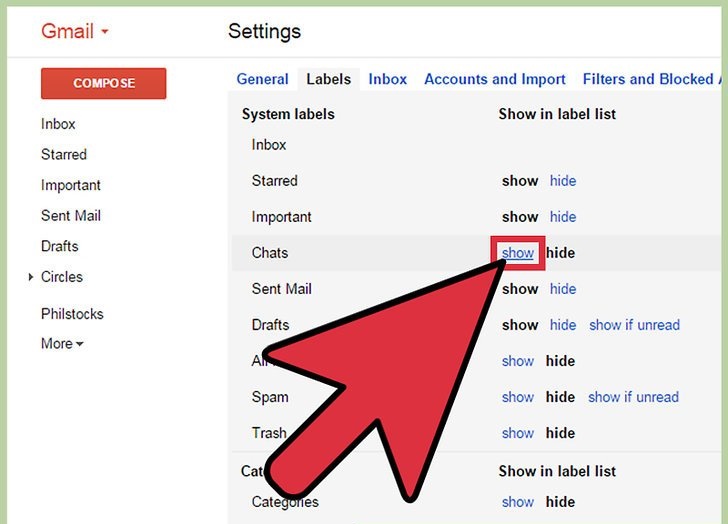Show the Chats label
728x524 pixels.
point(518,253)
